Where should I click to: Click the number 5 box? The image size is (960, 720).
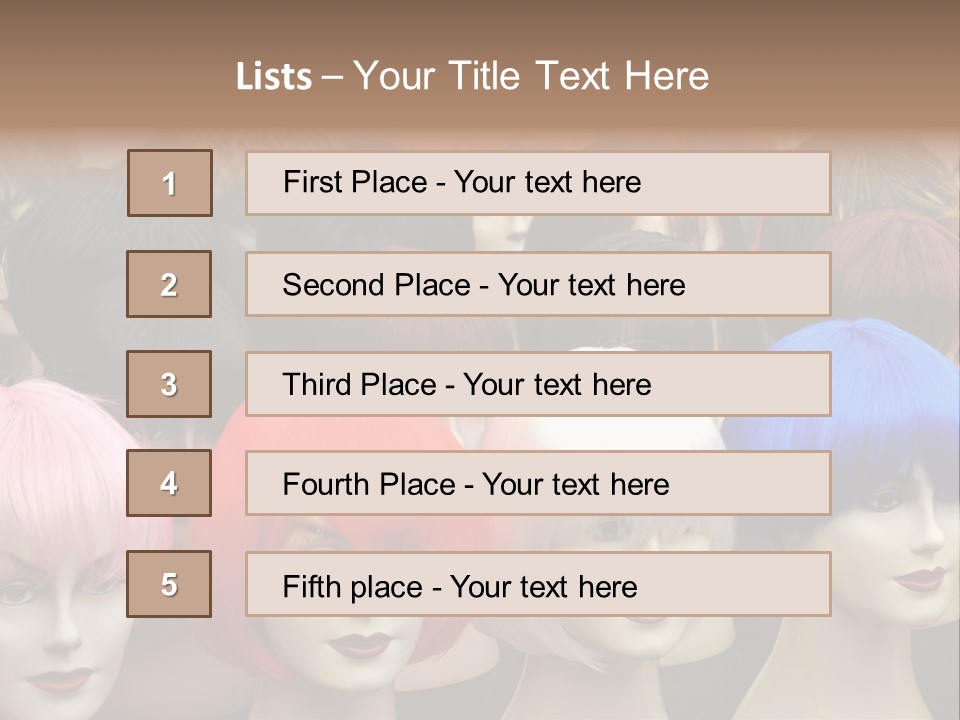169,584
